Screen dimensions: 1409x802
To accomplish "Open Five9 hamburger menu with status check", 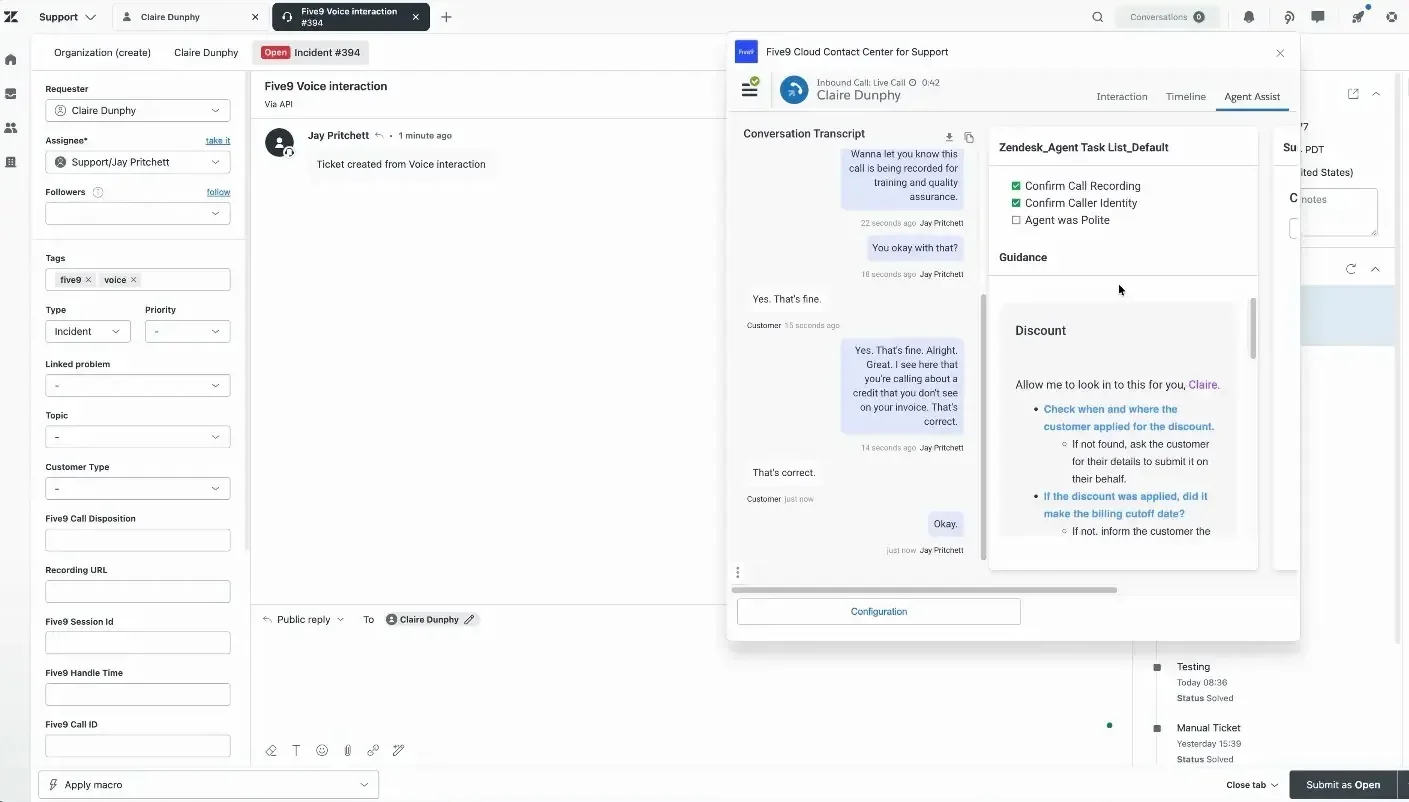I will coord(750,89).
